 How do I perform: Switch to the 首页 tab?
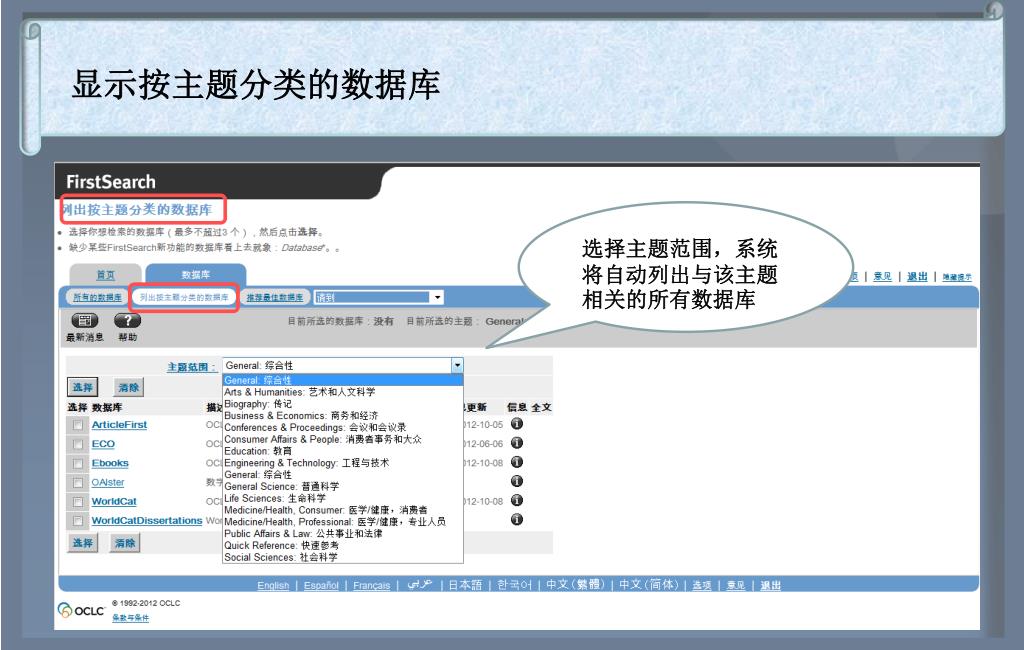pos(105,275)
